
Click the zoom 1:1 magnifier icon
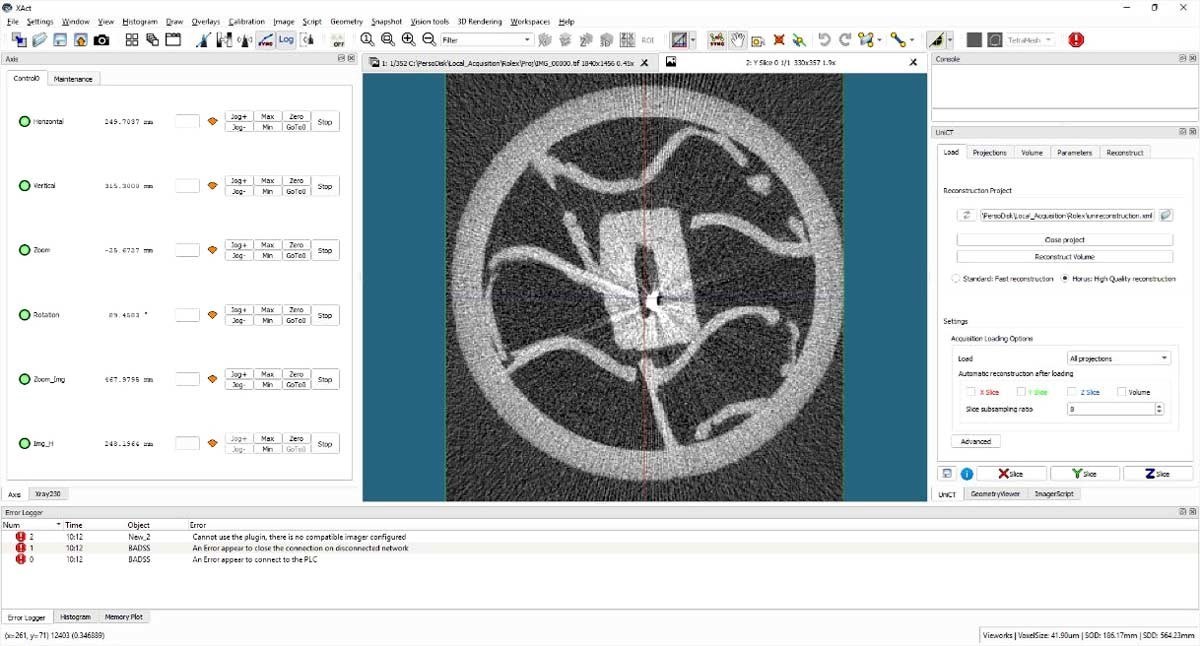click(367, 40)
